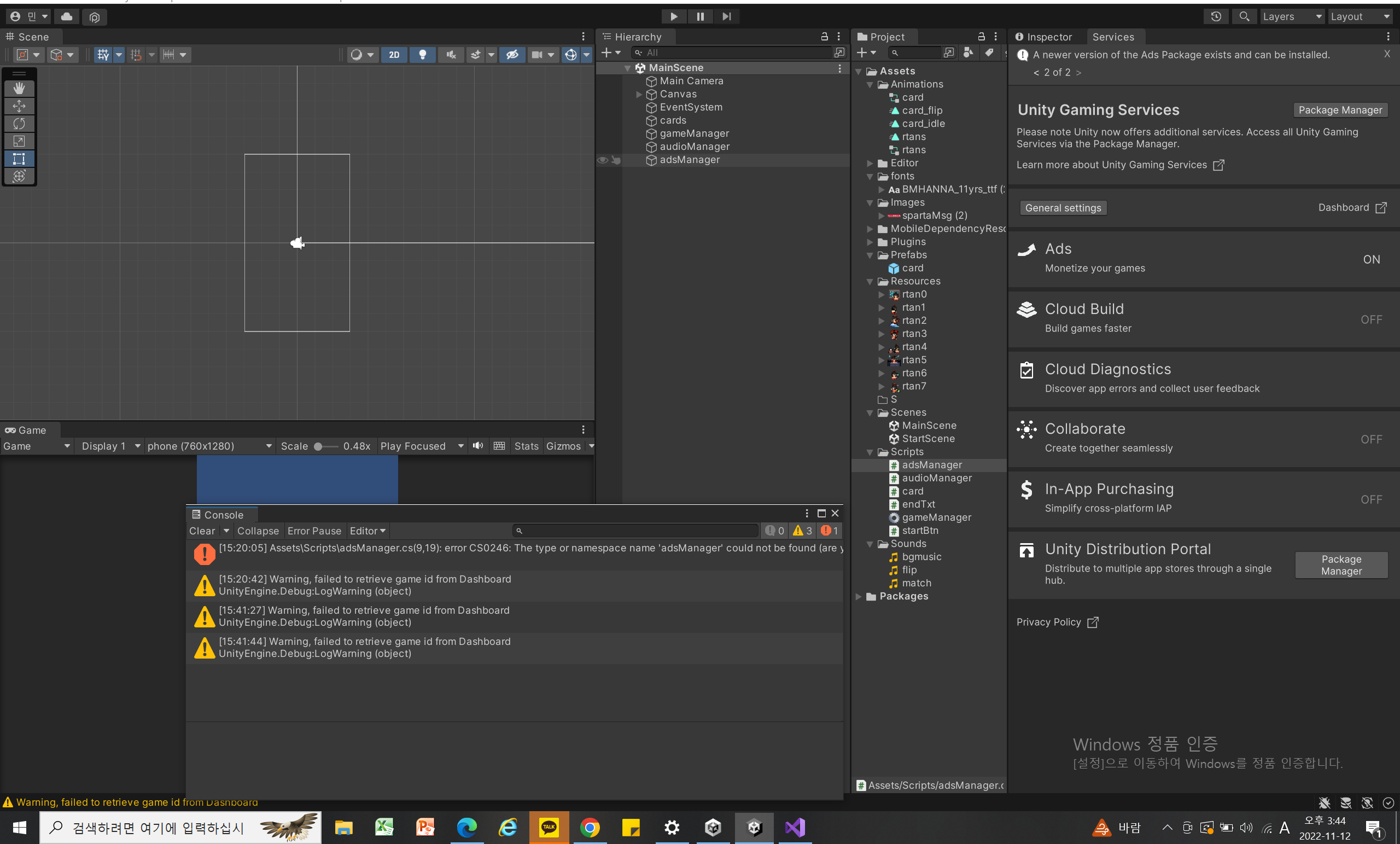Toggle Mute audio in Game view
Viewport: 1400px width, 844px height.
point(478,446)
